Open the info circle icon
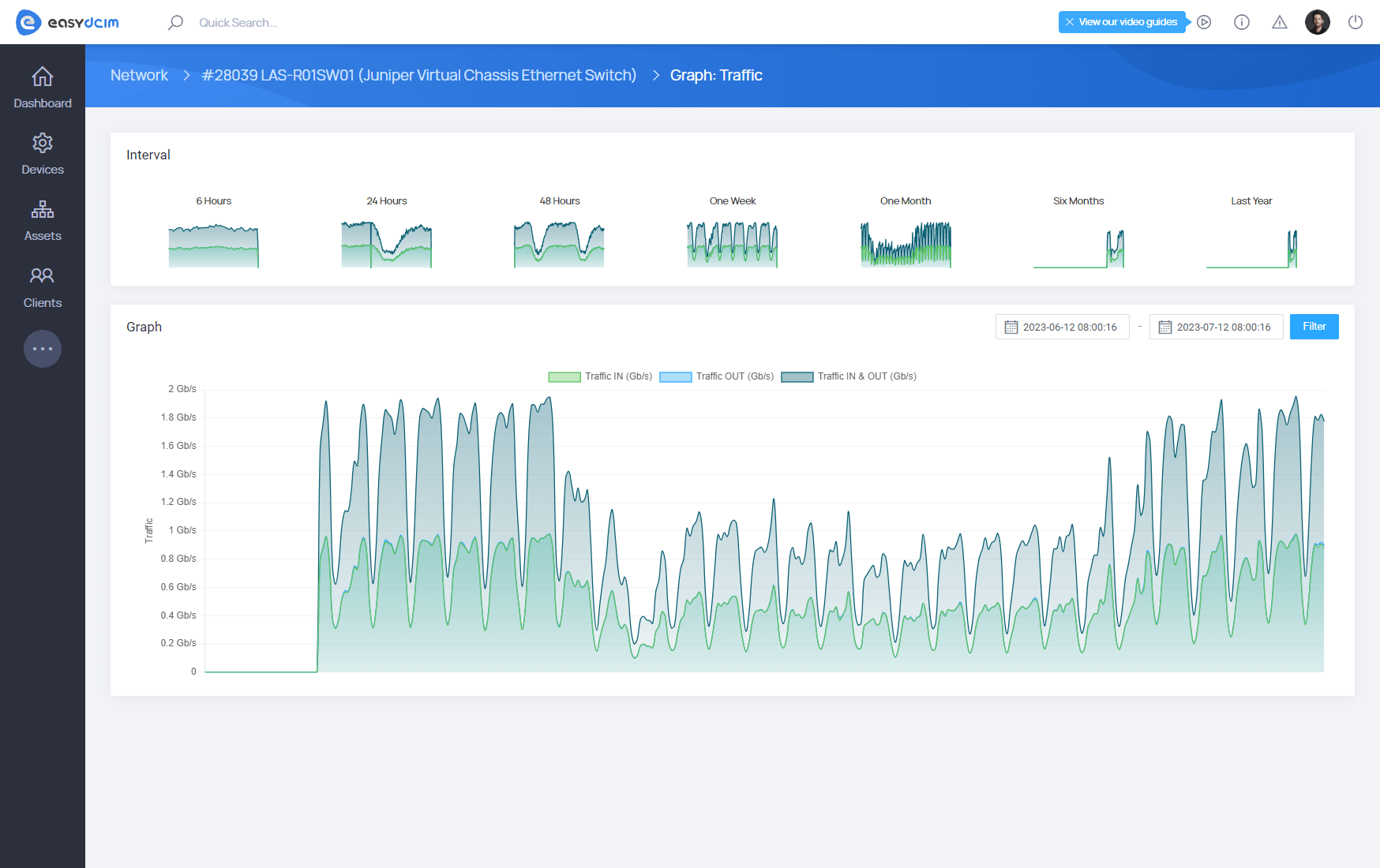 click(1242, 22)
